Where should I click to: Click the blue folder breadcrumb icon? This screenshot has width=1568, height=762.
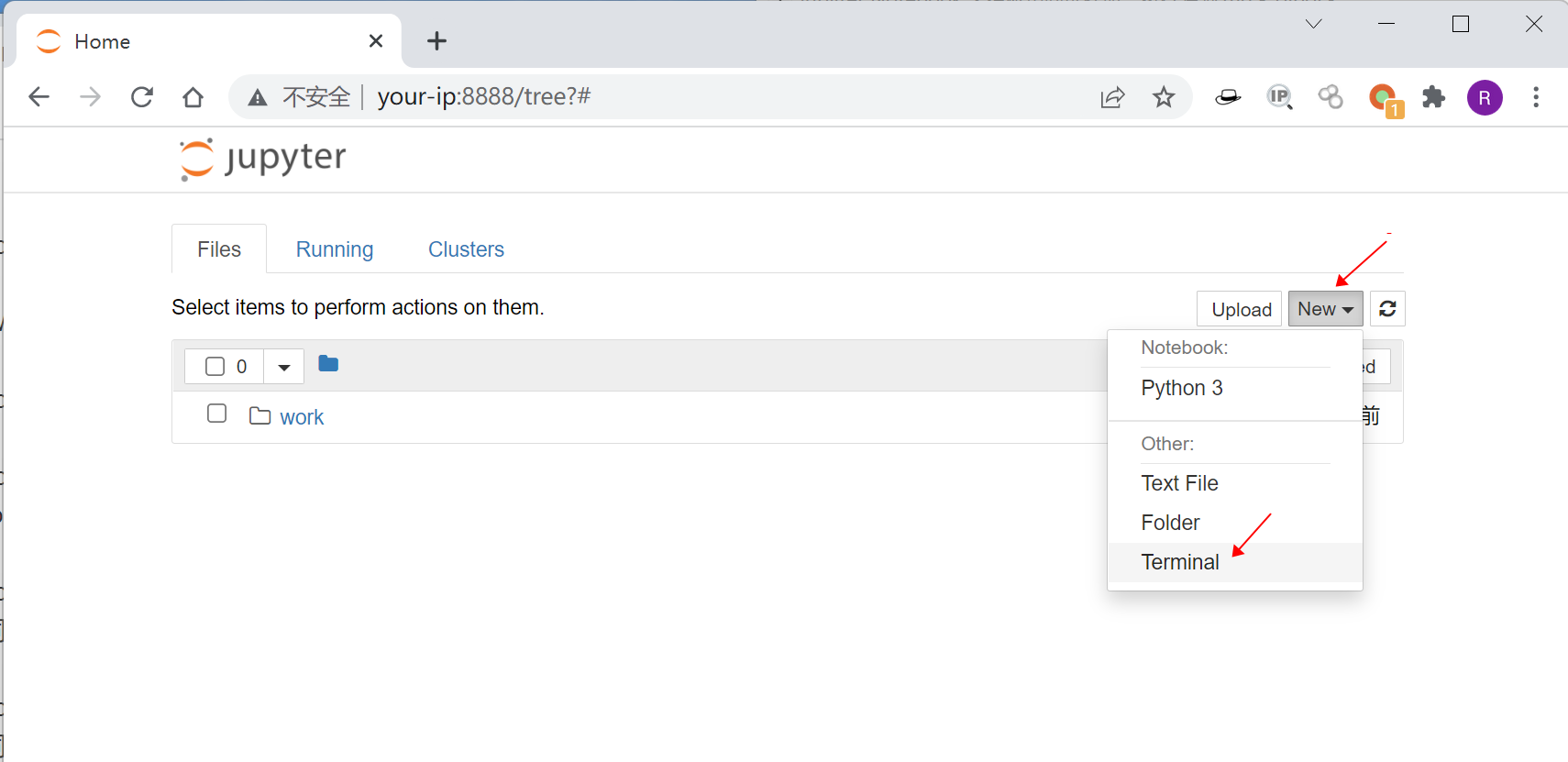click(x=328, y=364)
